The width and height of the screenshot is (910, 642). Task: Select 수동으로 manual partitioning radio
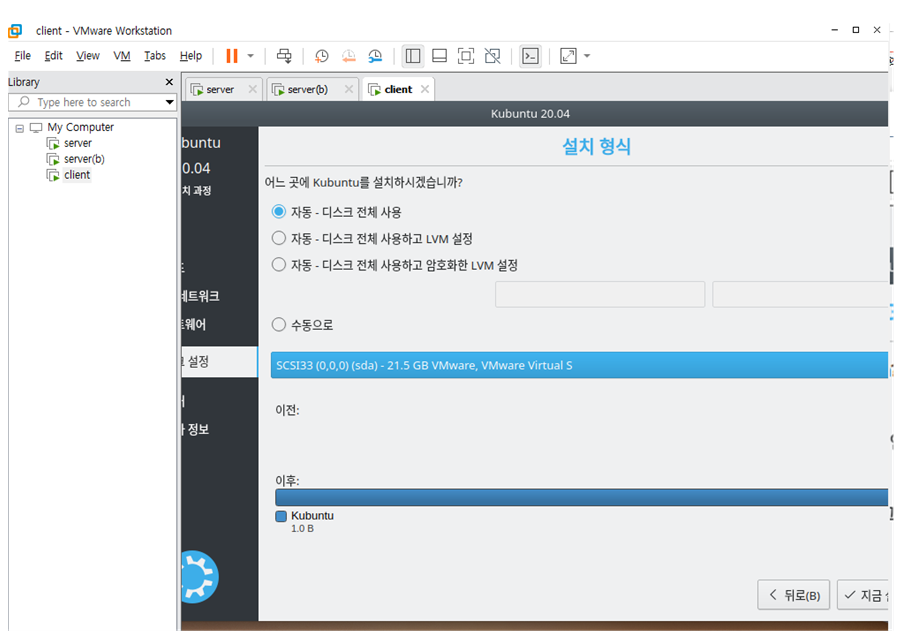click(279, 324)
